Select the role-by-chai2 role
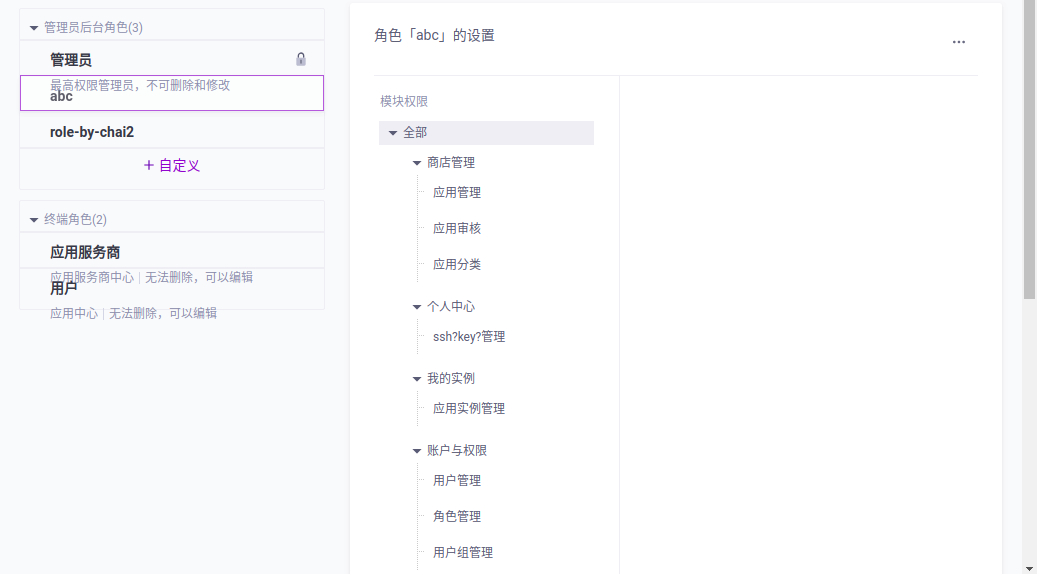The height and width of the screenshot is (574, 1037). tap(172, 132)
